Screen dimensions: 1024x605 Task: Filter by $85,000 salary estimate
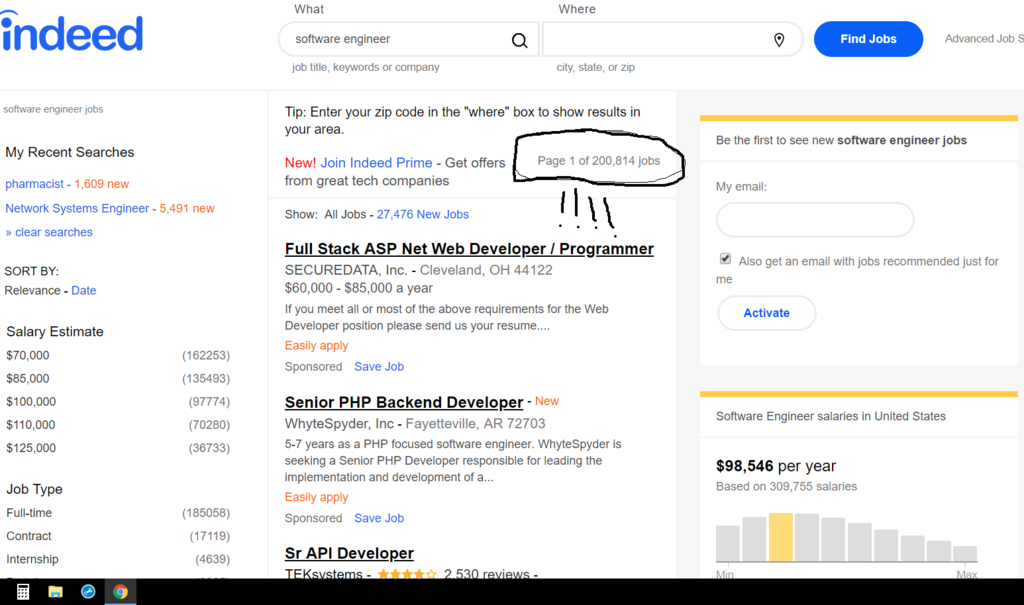[x=27, y=379]
